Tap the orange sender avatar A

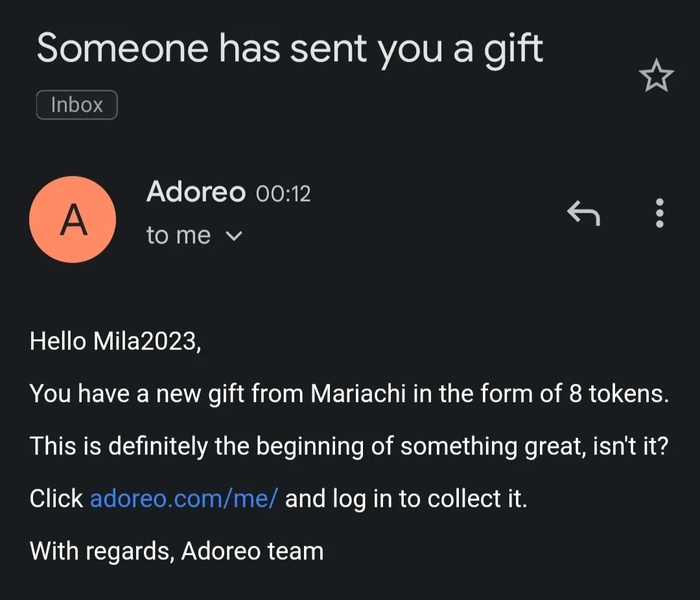pos(73,221)
